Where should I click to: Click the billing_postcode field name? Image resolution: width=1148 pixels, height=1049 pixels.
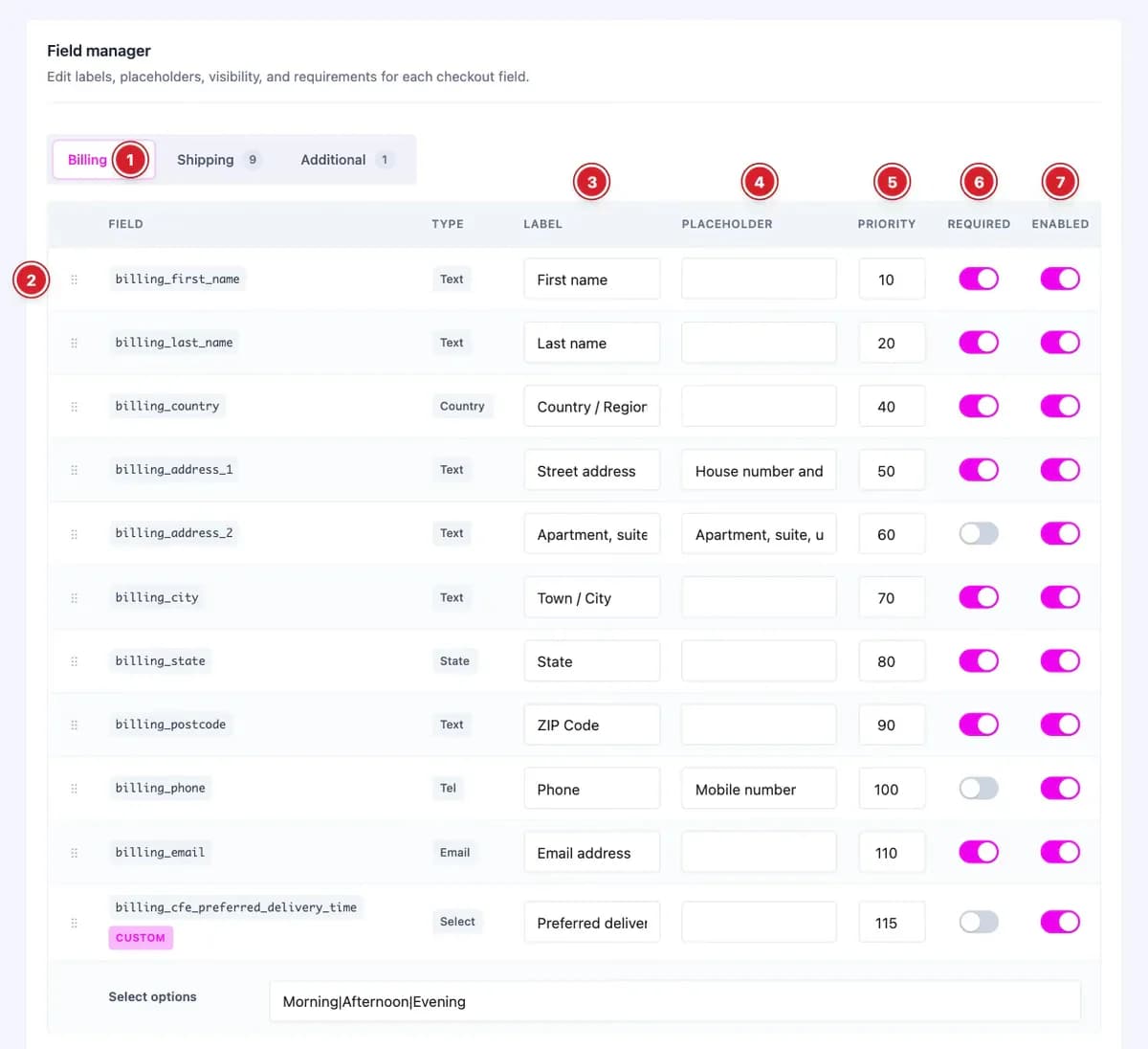point(170,725)
